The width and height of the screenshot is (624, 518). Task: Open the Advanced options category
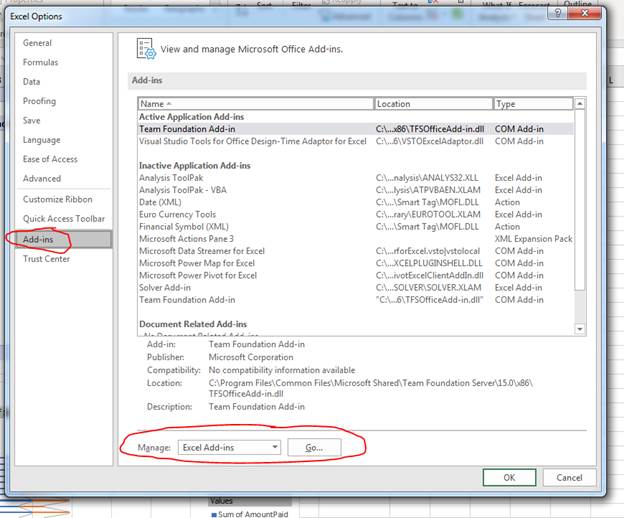[42, 179]
